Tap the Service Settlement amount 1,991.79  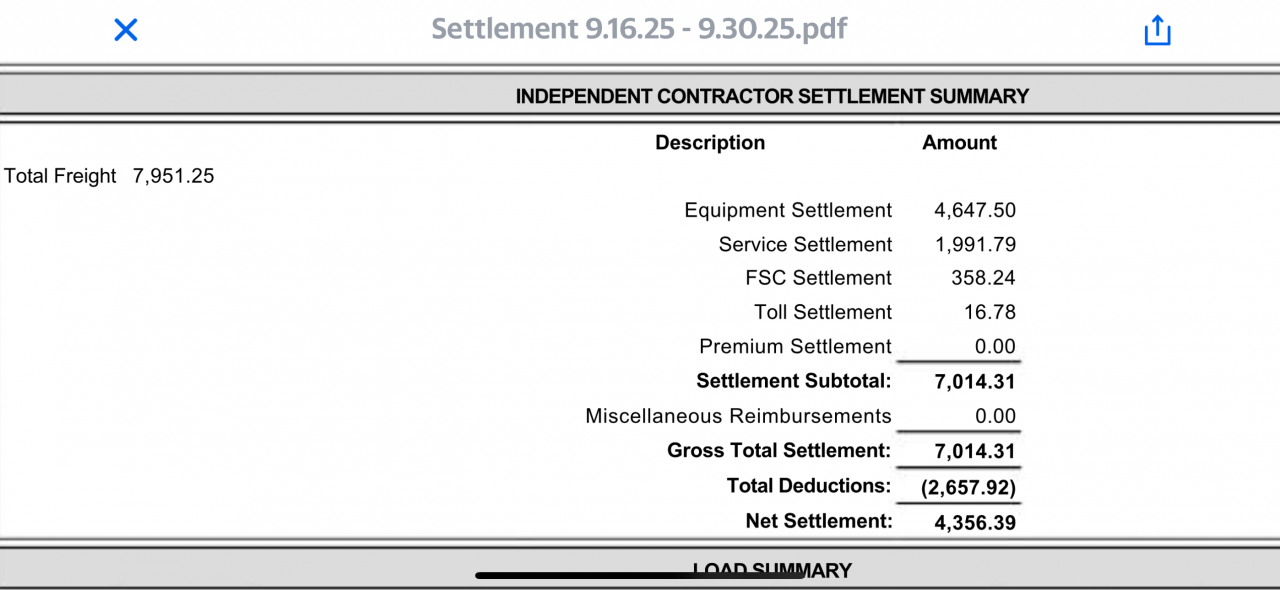point(975,245)
